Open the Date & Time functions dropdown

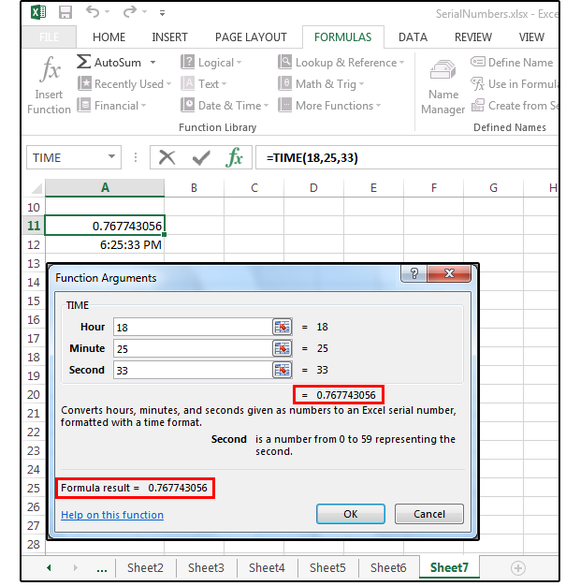click(225, 105)
